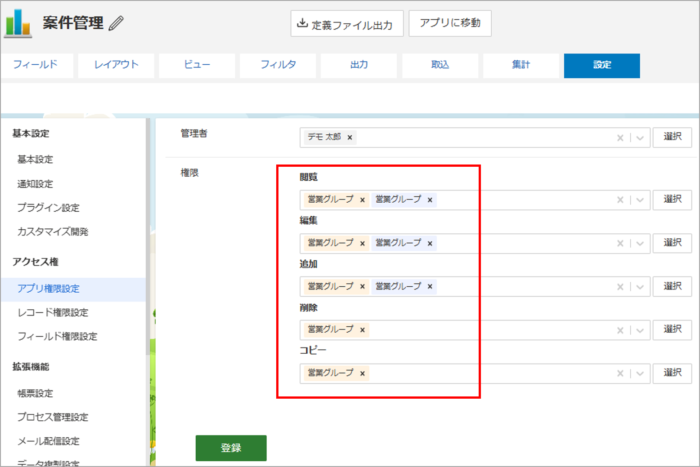Click the pencil edit icon beside 案件管理
Screen dimensions: 700x467
117,22
